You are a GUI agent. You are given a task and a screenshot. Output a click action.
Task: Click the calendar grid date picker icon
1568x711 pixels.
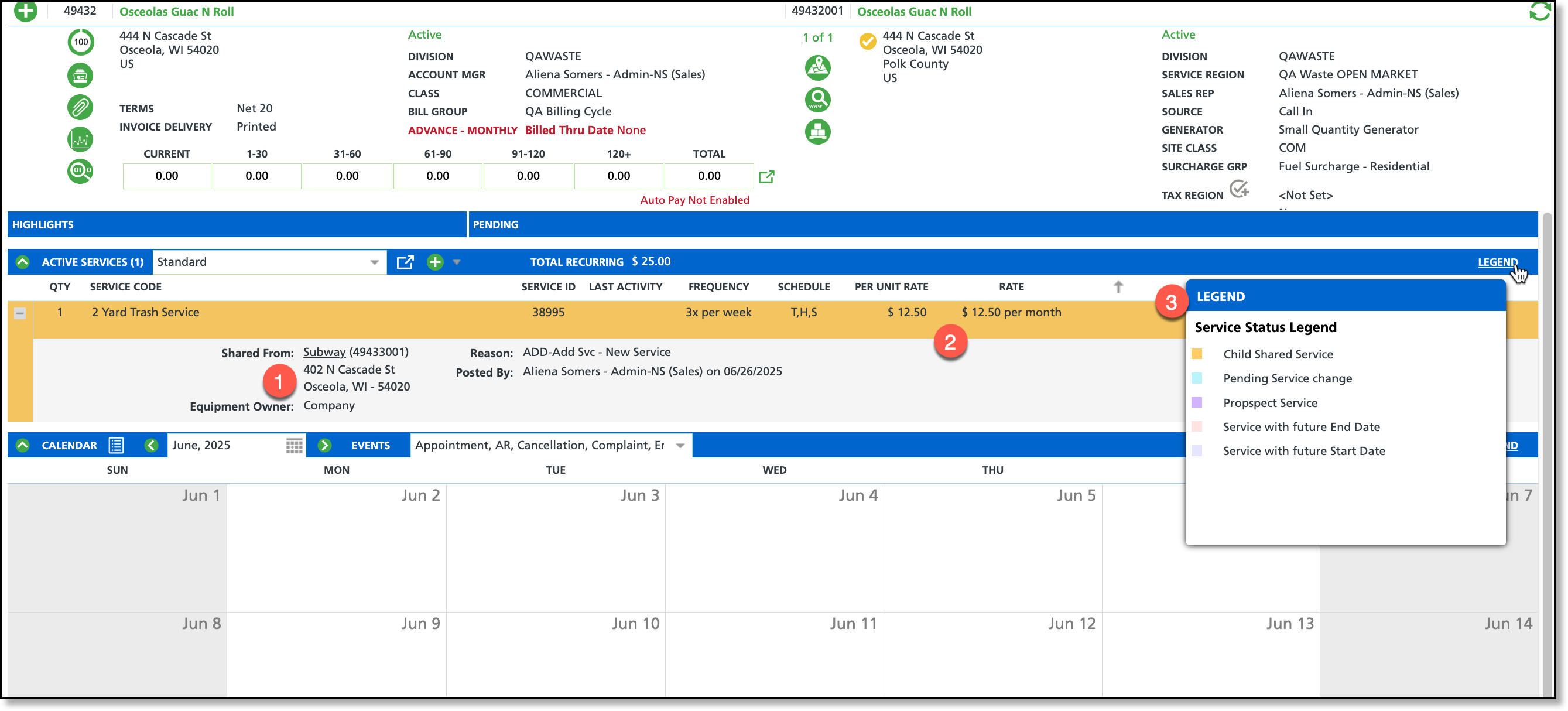(x=294, y=446)
